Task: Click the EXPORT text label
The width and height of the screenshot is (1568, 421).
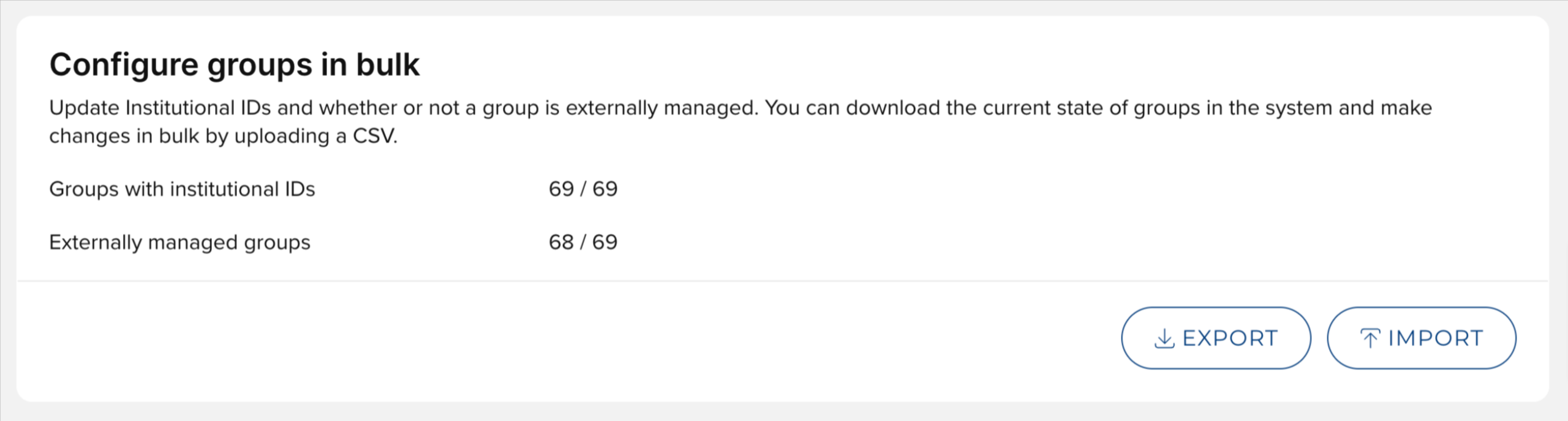Action: pos(1230,338)
